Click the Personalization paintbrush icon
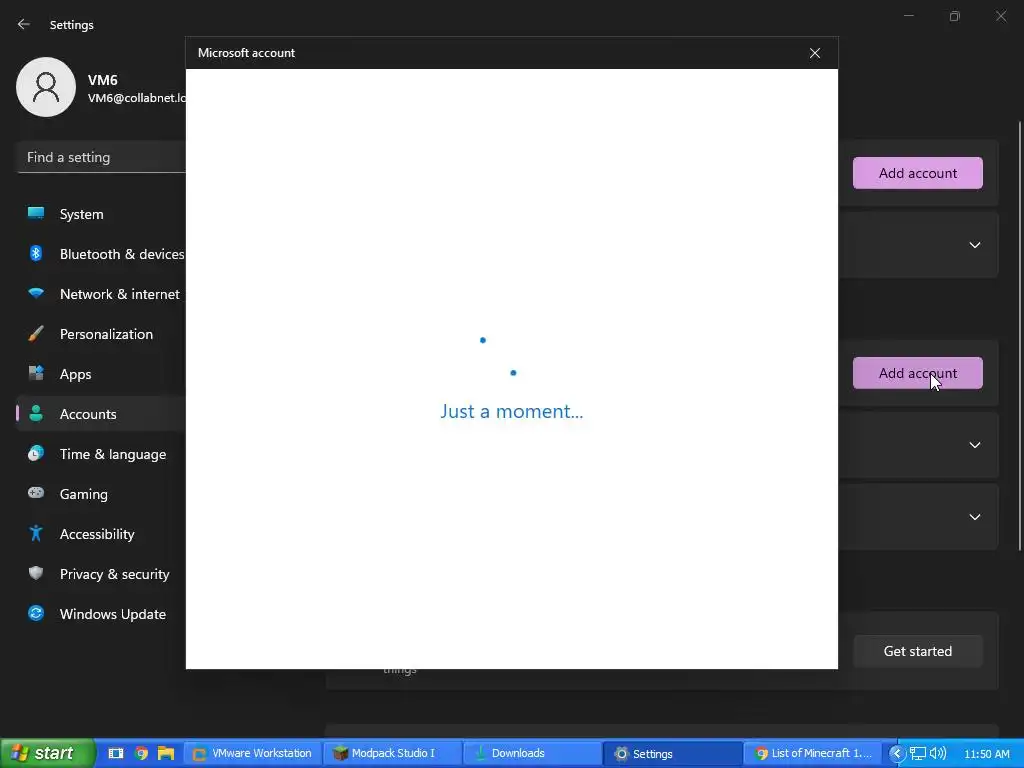The height and width of the screenshot is (768, 1024). click(36, 334)
